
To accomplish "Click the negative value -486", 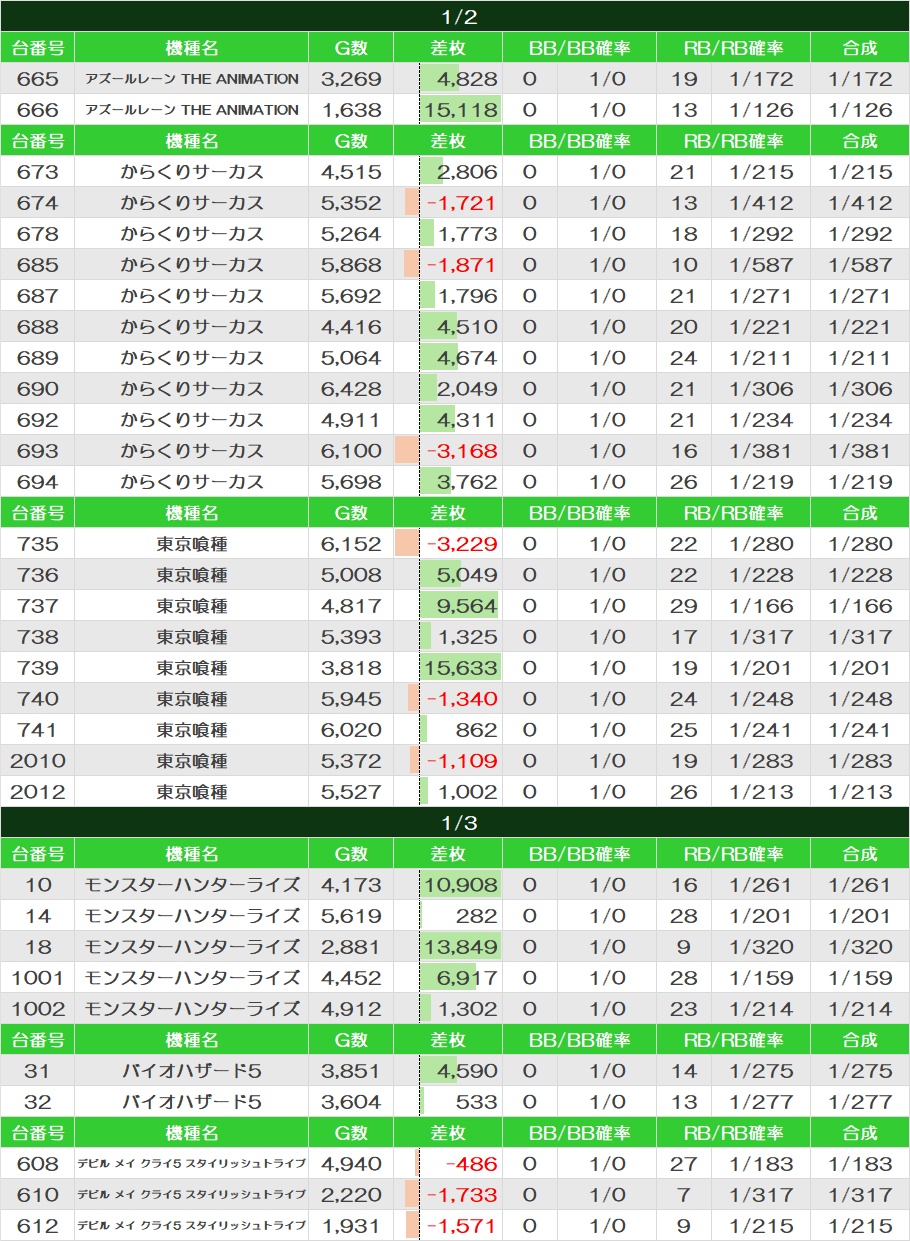I will coord(471,1164).
